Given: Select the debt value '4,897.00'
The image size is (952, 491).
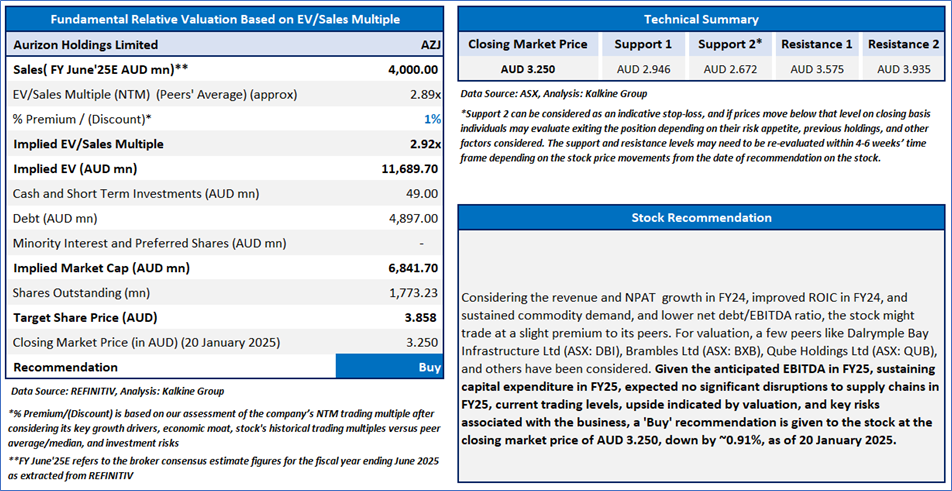Looking at the screenshot, I should coord(415,218).
